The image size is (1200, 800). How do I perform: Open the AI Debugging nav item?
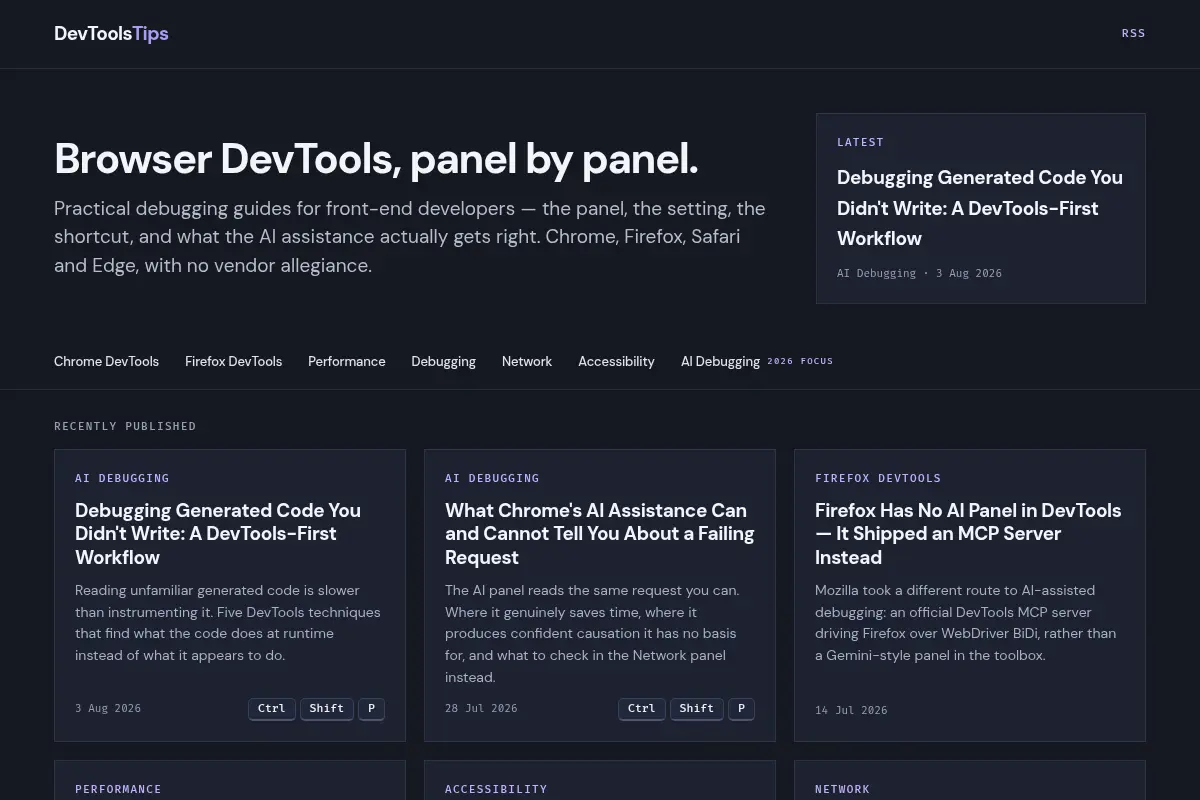[720, 361]
